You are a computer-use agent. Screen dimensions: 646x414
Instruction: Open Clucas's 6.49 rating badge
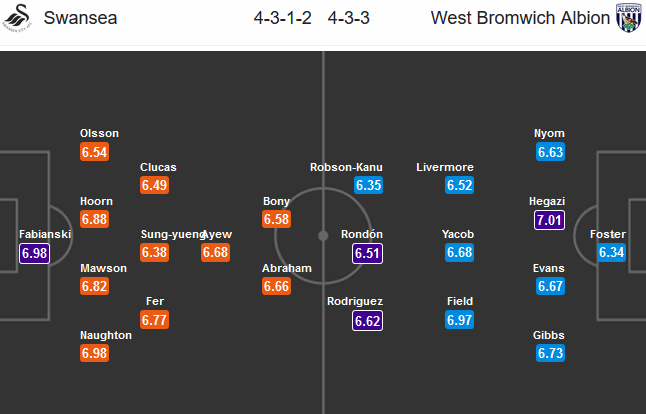154,185
